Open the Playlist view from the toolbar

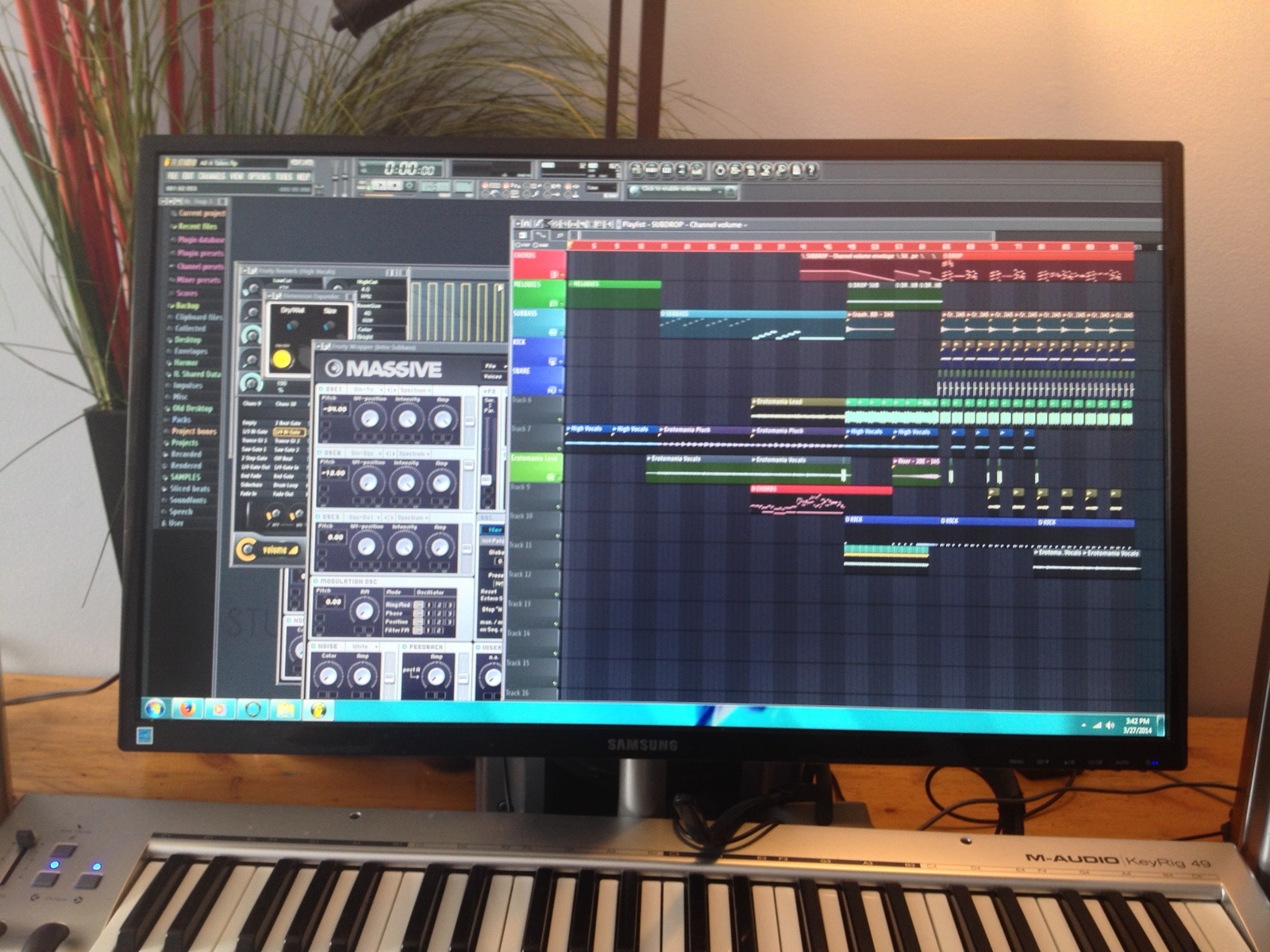click(x=637, y=170)
